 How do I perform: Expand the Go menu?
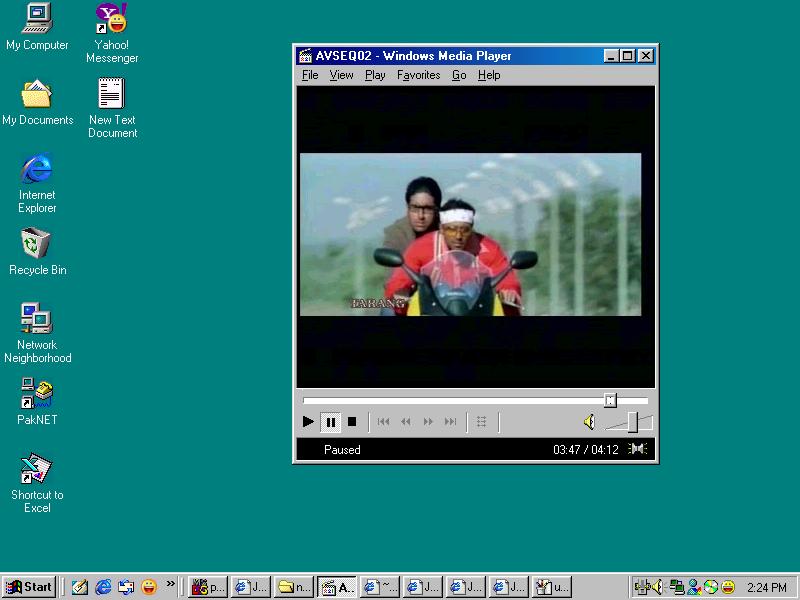click(459, 75)
